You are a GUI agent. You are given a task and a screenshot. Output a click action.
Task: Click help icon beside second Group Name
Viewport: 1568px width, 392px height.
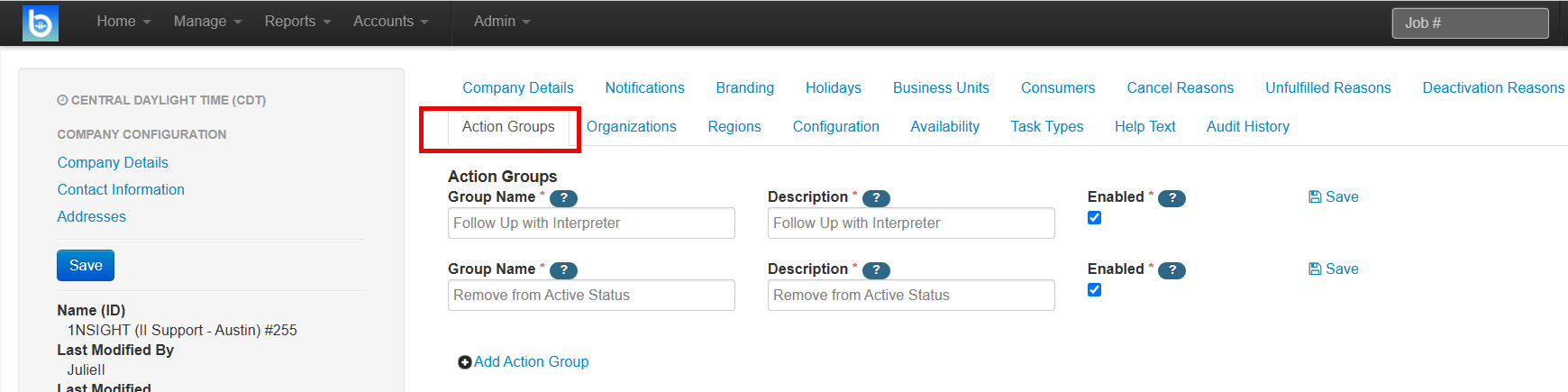pos(563,270)
